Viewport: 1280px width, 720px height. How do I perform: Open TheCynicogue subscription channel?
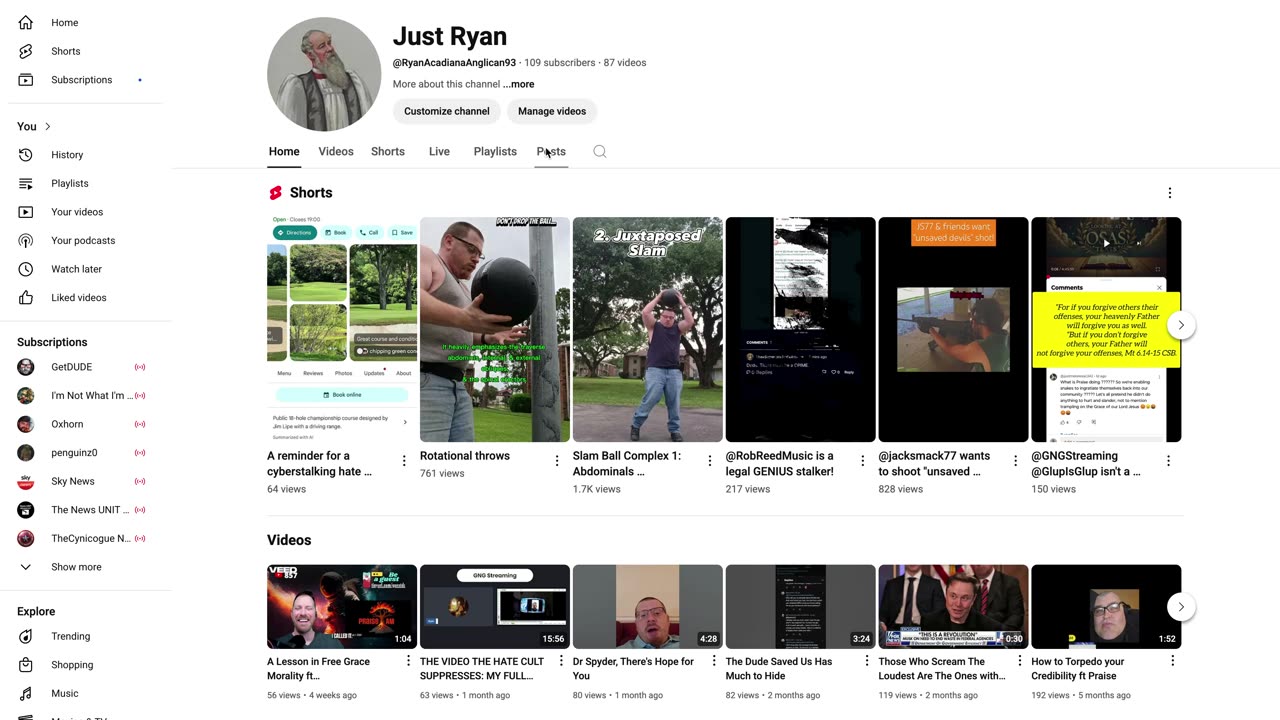(x=81, y=538)
